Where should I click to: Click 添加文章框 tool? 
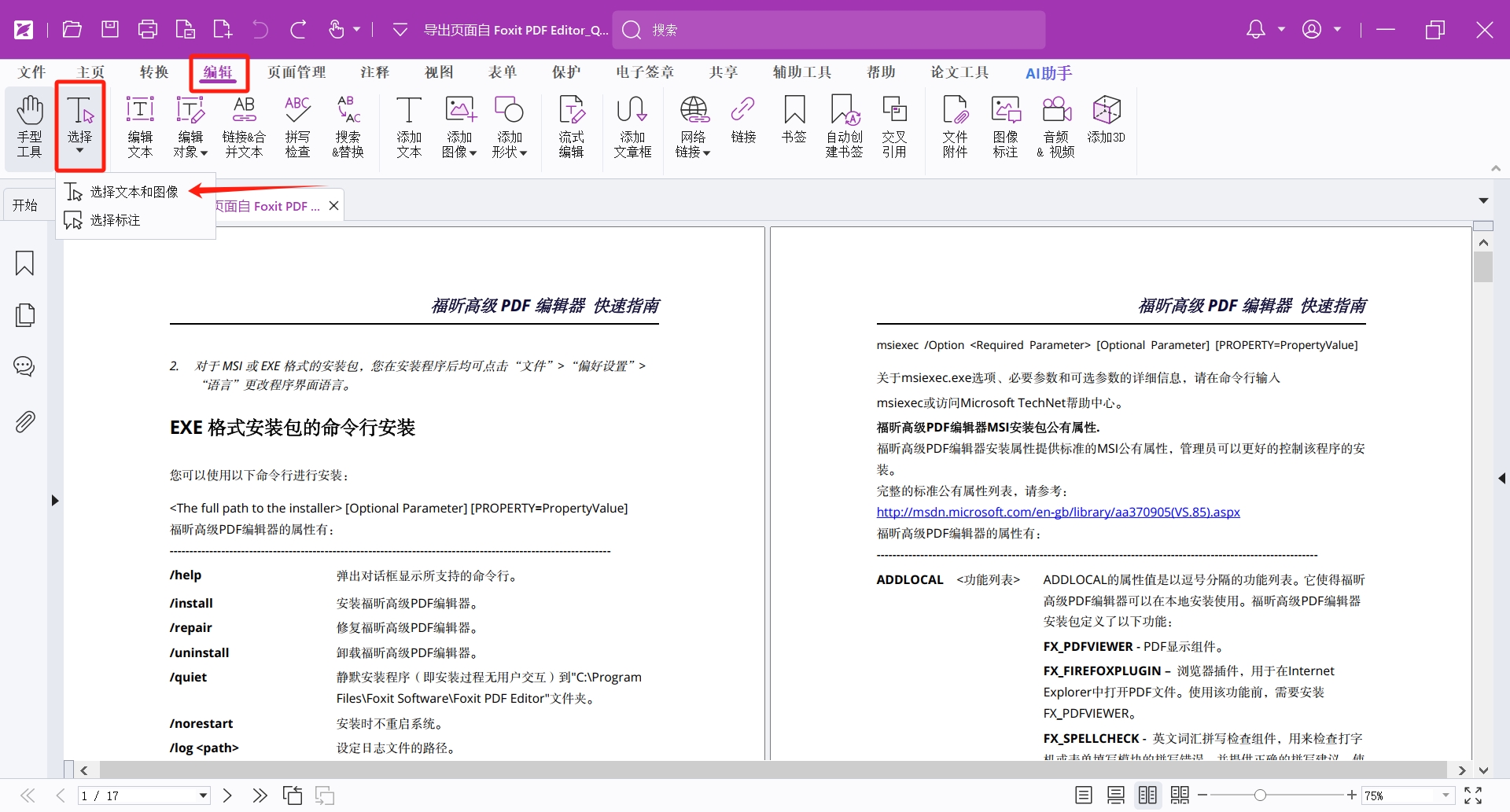632,127
